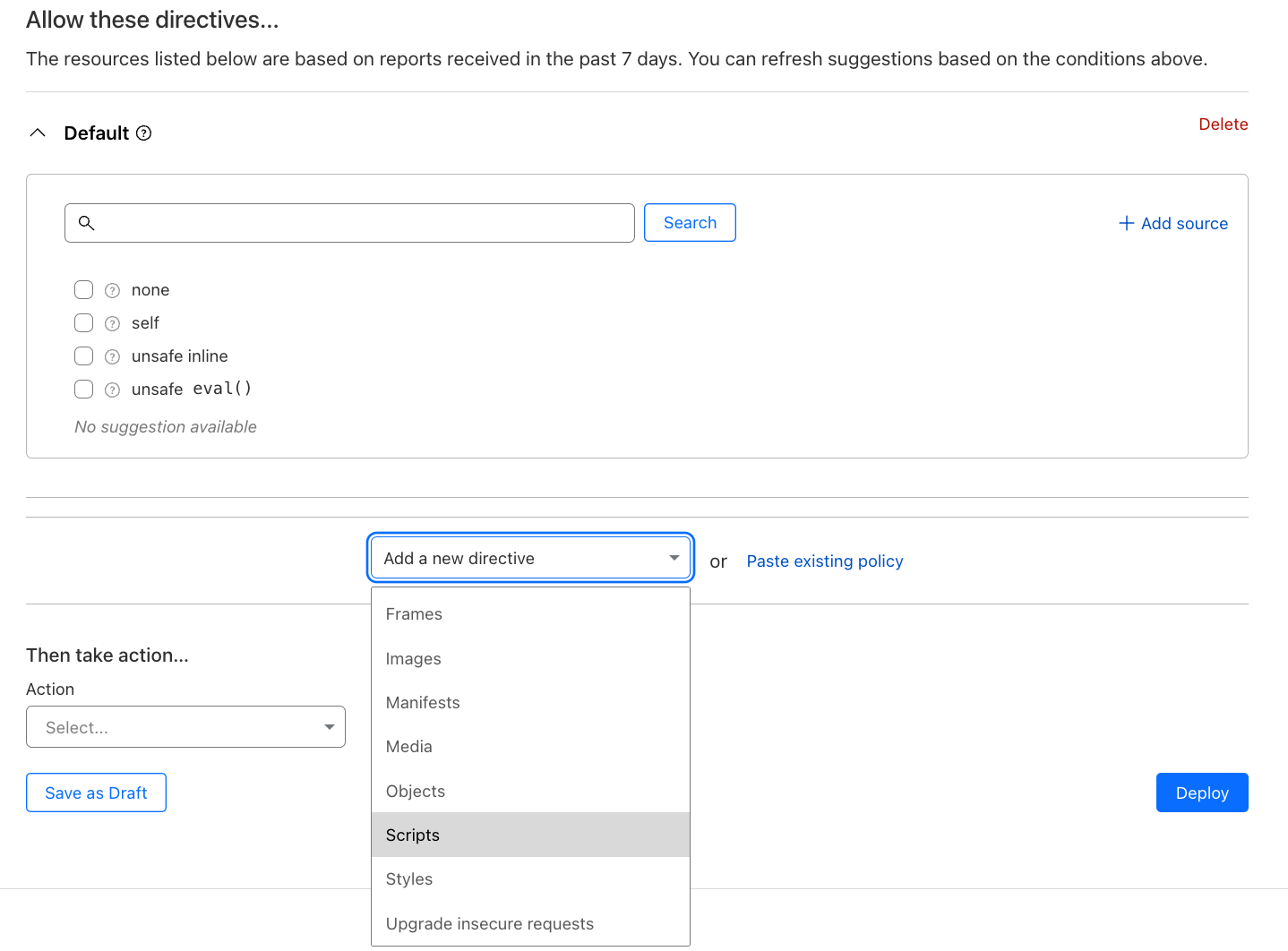
Task: Check the unsafe inline option
Action: tap(83, 356)
